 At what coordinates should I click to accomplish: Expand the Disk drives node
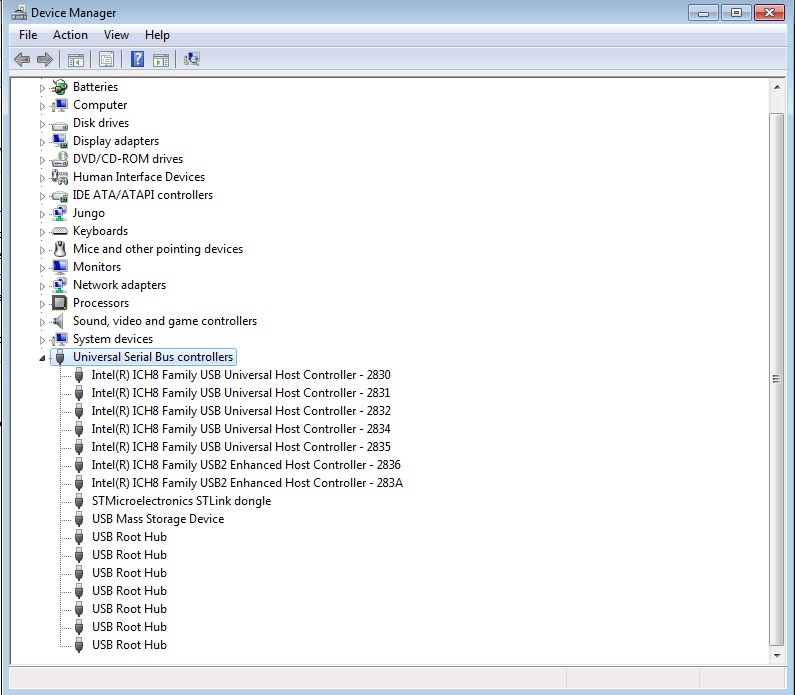(x=42, y=124)
